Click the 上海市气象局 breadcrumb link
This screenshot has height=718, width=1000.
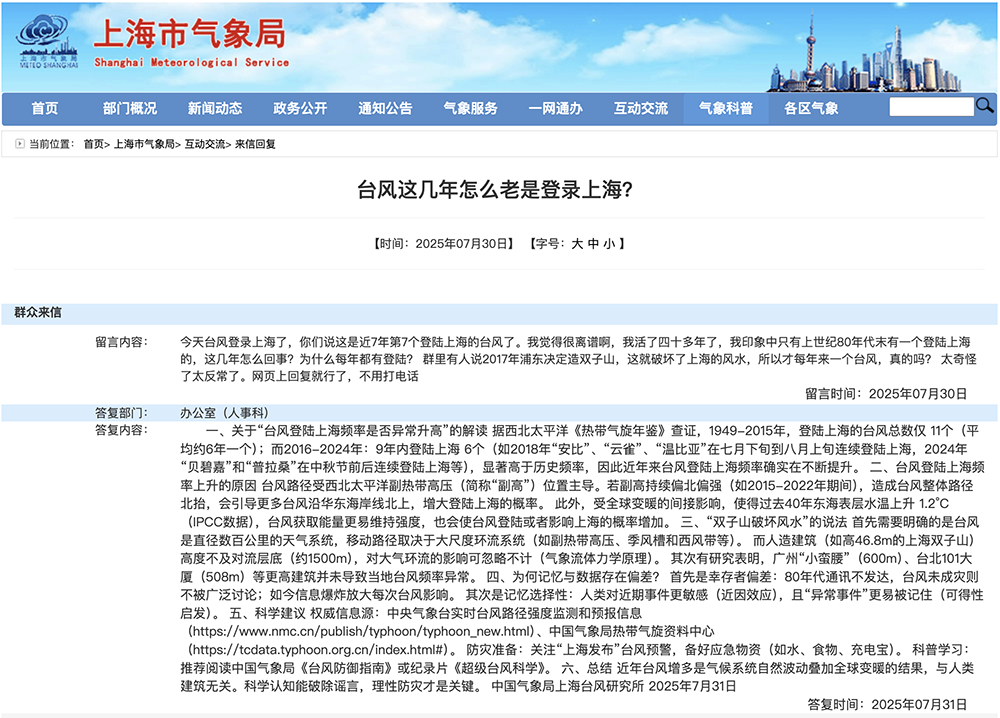(x=145, y=144)
